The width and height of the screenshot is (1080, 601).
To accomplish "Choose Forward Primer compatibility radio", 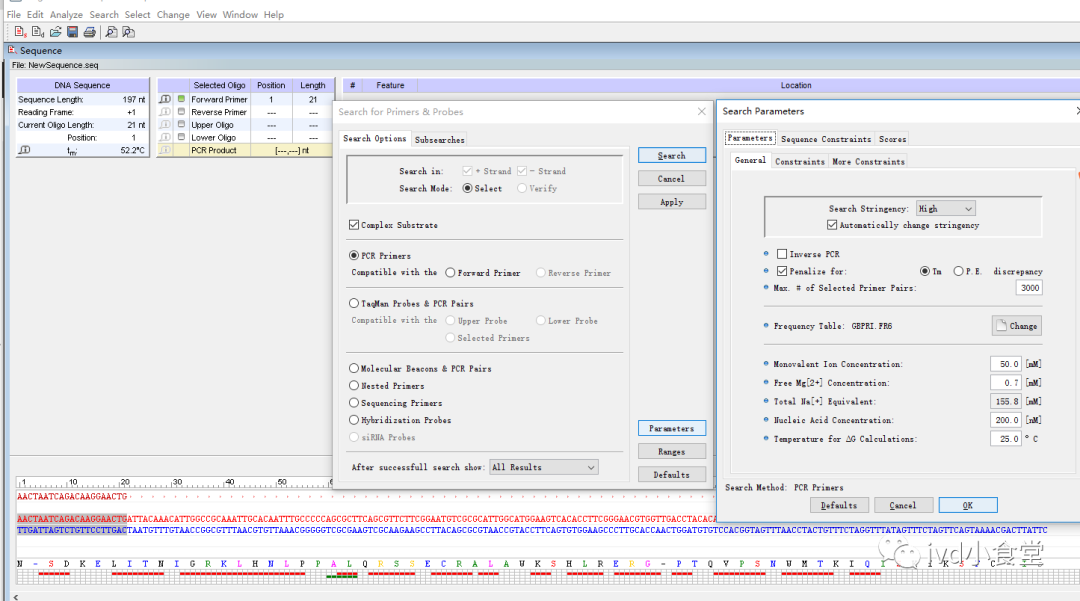I will click(450, 273).
